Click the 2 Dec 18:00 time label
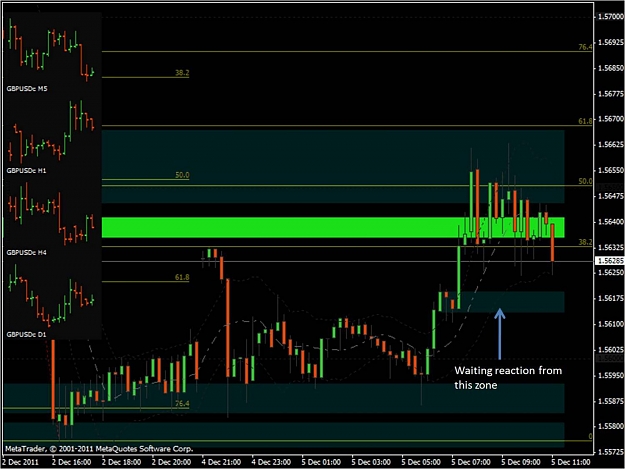The height and width of the screenshot is (469, 625). coord(122,462)
